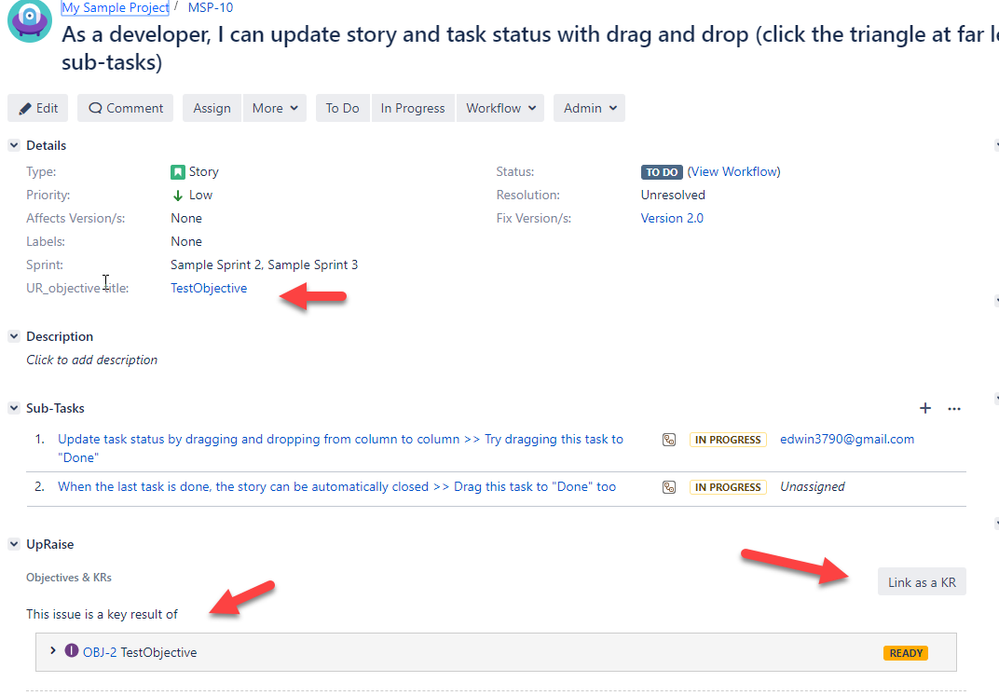Click the 'Sample Sprint 2, Sample Sprint 3' value
This screenshot has height=693, width=999.
pyautogui.click(x=264, y=265)
